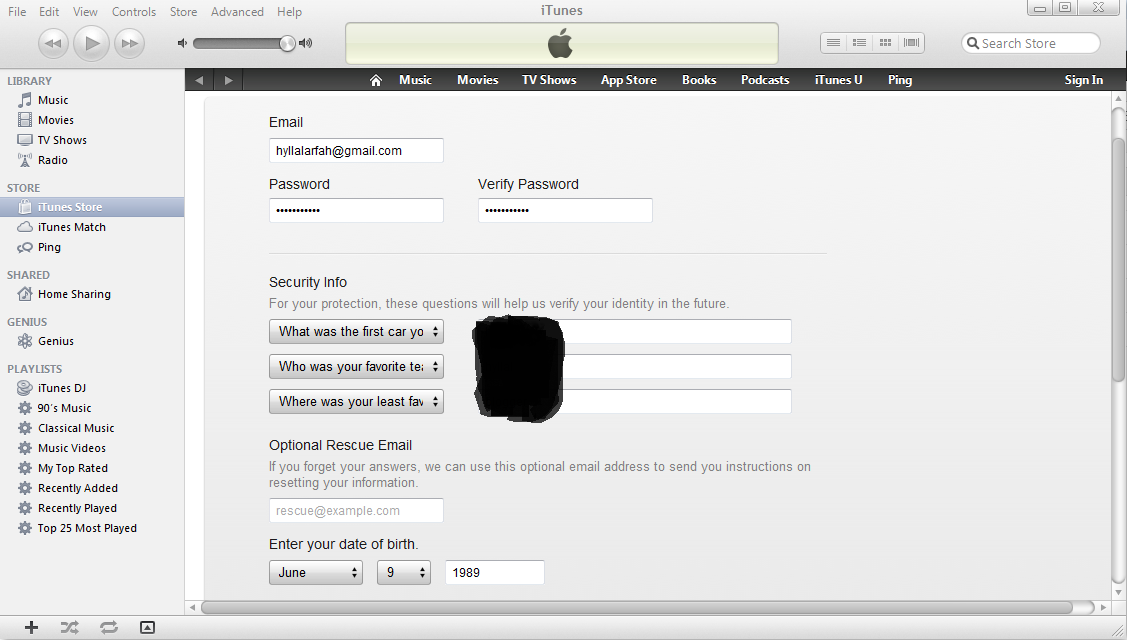Click the volume slider knob
This screenshot has width=1127, height=640.
(x=287, y=43)
